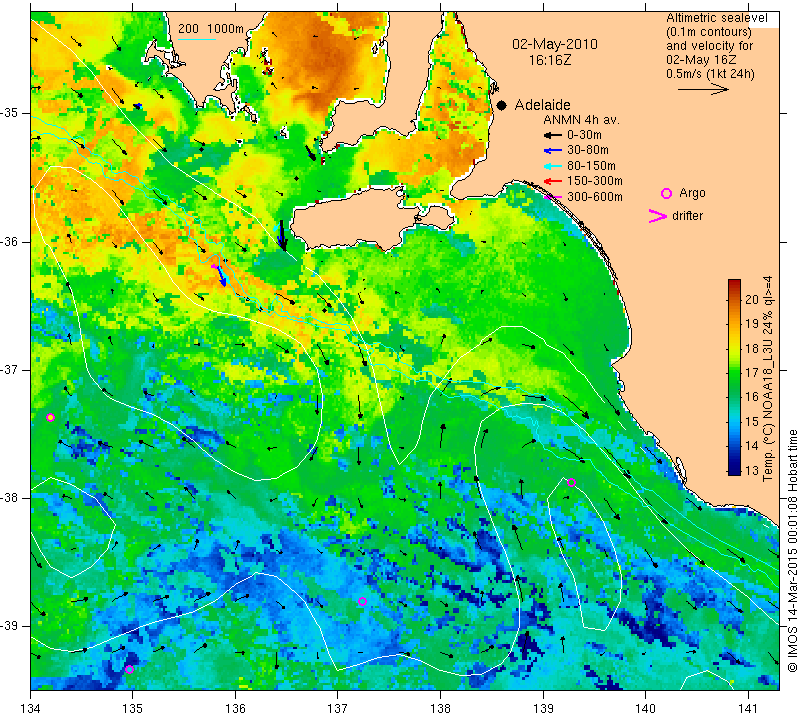Click the vertical IMOS copyright timestamp text
Screen dimensions: 800x720
pos(792,550)
